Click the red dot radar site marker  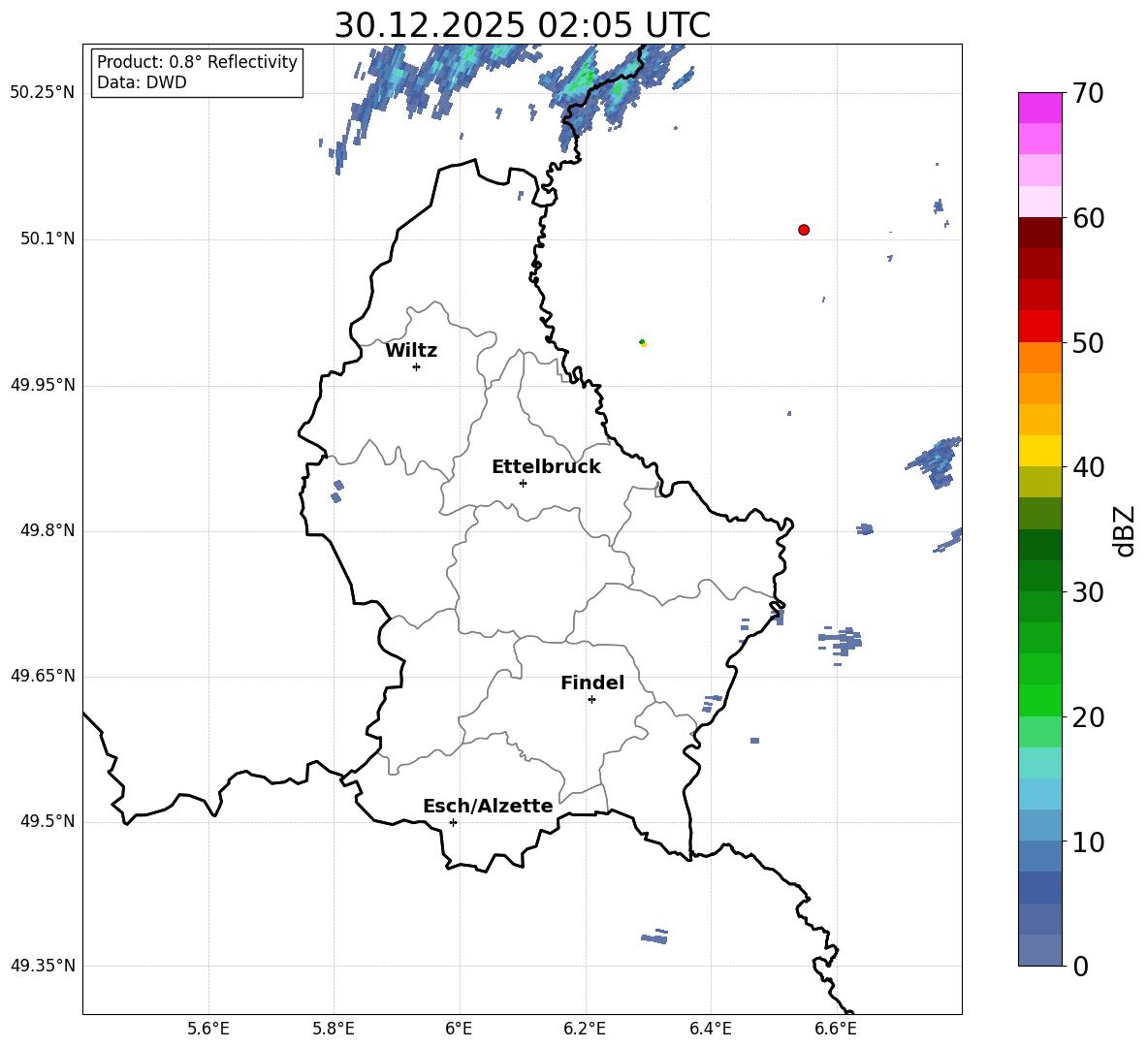(x=803, y=230)
